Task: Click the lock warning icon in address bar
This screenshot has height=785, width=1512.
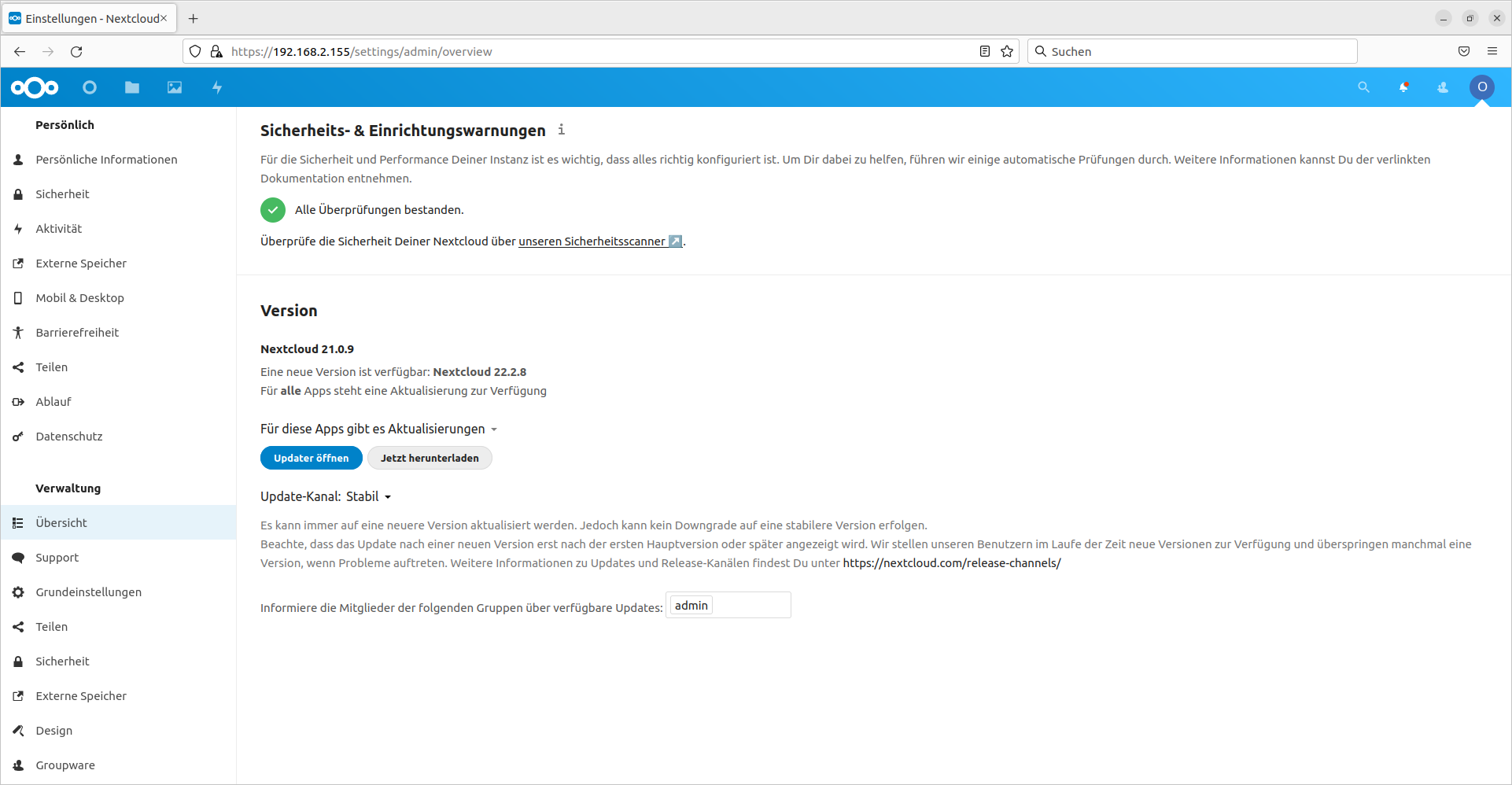Action: 216,51
